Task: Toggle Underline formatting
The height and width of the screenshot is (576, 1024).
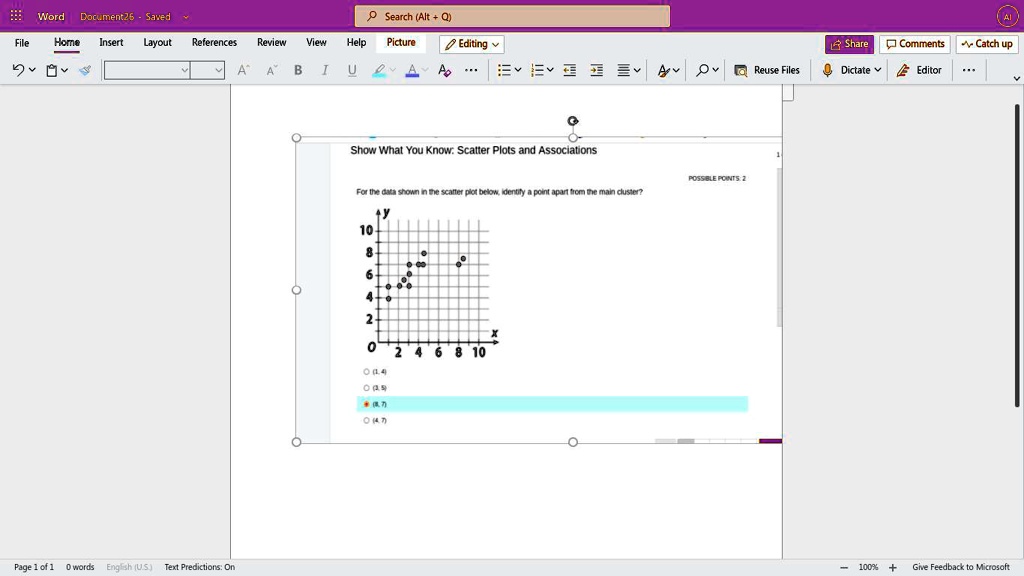Action: point(352,70)
